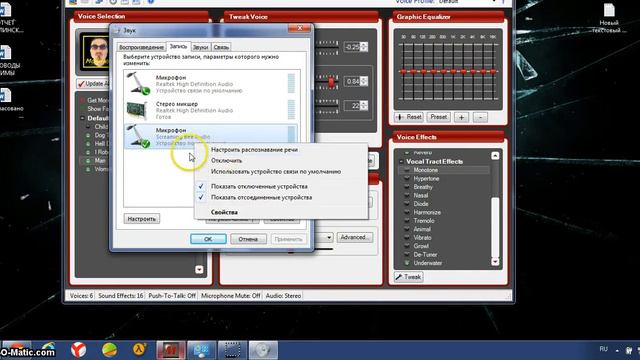Click the Отмена button
This screenshot has height=360, width=640.
click(248, 239)
